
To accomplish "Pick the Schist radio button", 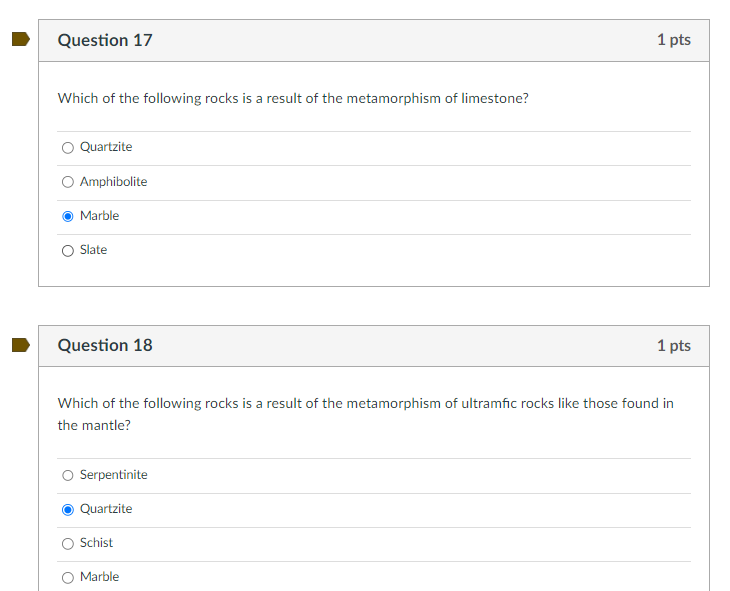I will [68, 543].
